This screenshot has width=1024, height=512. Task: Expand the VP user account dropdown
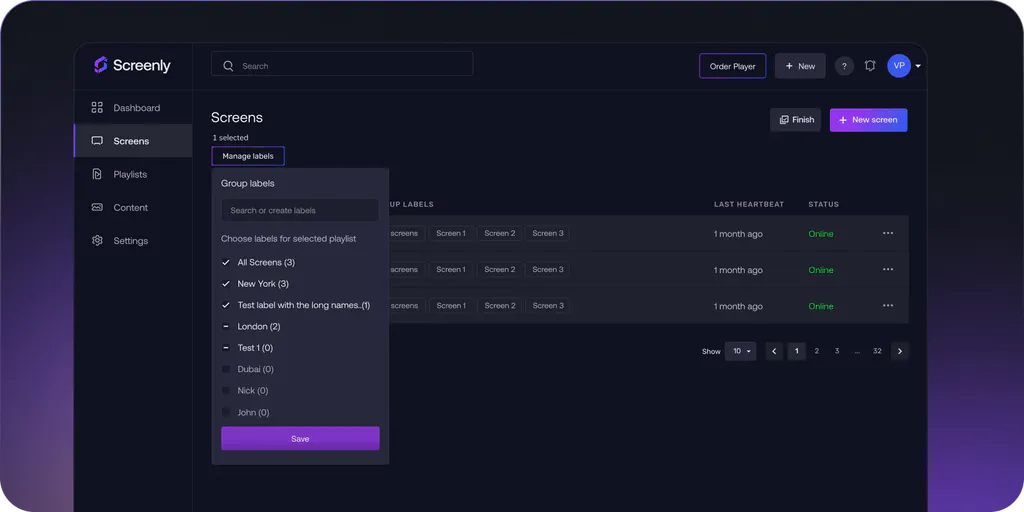[917, 66]
